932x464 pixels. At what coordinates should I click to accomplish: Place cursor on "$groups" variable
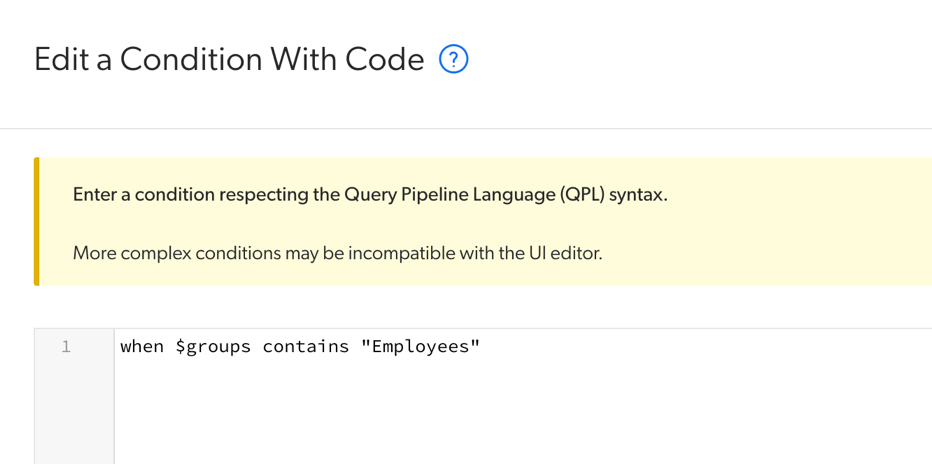click(x=213, y=347)
